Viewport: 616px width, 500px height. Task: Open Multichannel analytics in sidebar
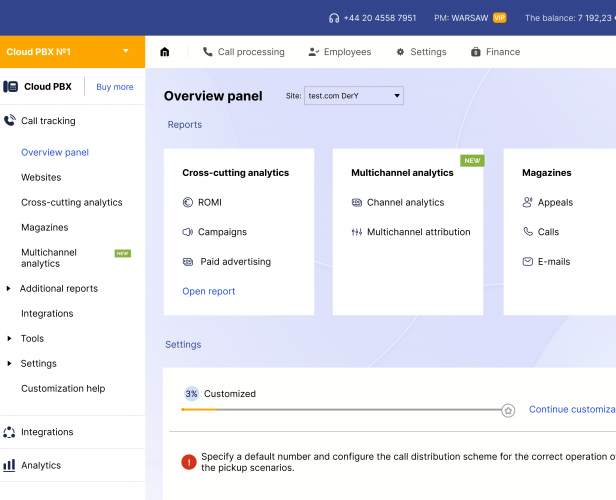point(49,258)
